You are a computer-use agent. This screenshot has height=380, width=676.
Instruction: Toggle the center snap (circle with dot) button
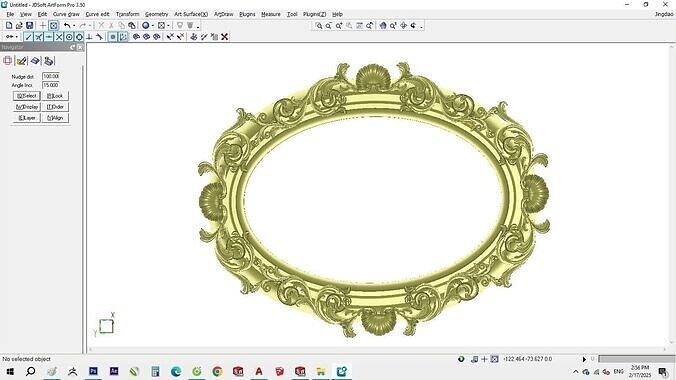click(69, 37)
